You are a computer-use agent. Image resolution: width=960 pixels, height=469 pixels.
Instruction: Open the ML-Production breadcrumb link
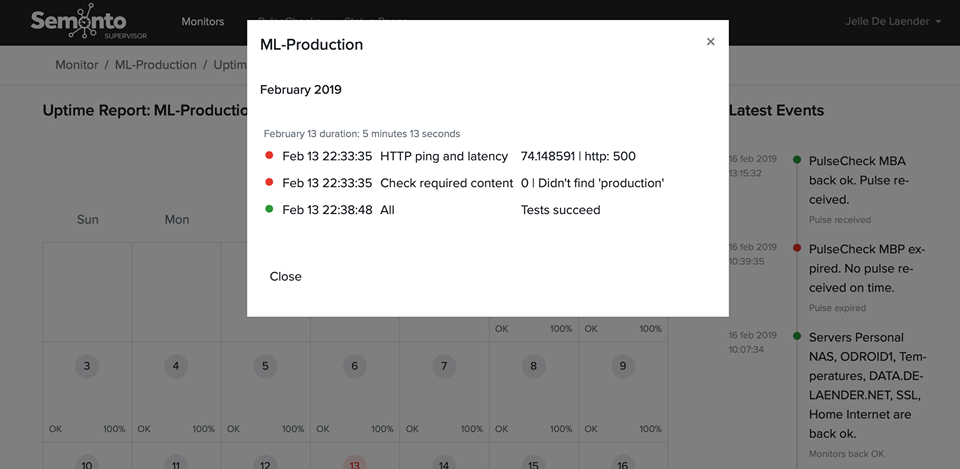point(156,65)
